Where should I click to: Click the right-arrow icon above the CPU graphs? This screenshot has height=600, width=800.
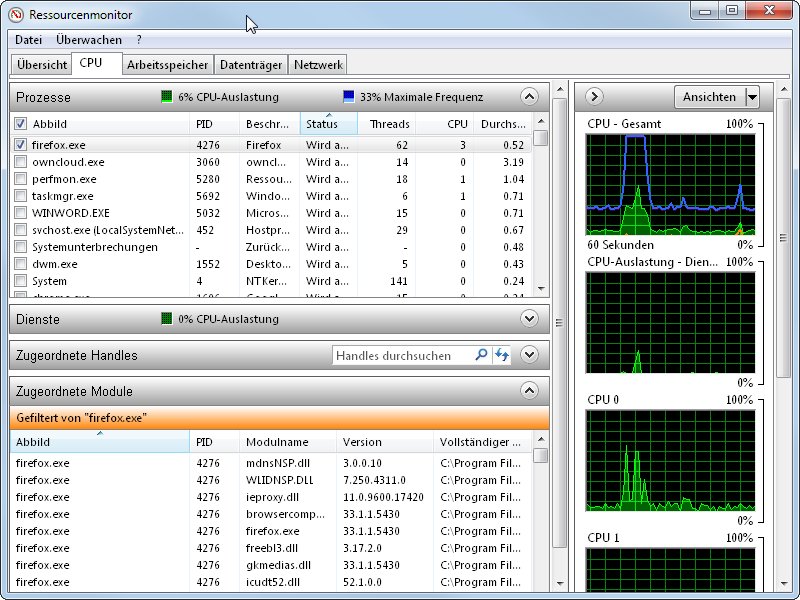pyautogui.click(x=593, y=97)
